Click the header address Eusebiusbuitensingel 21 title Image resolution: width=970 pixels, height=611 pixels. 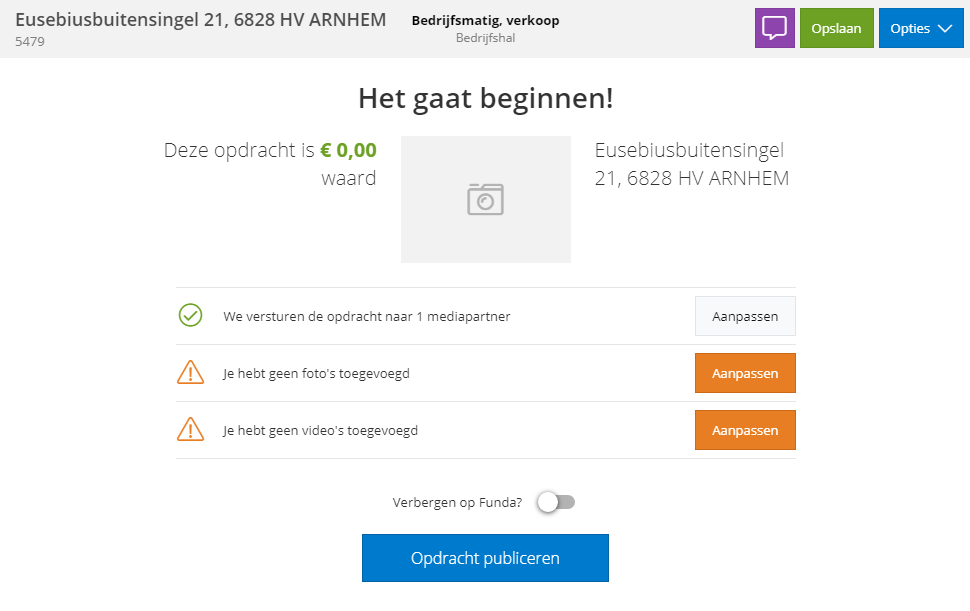pyautogui.click(x=200, y=20)
